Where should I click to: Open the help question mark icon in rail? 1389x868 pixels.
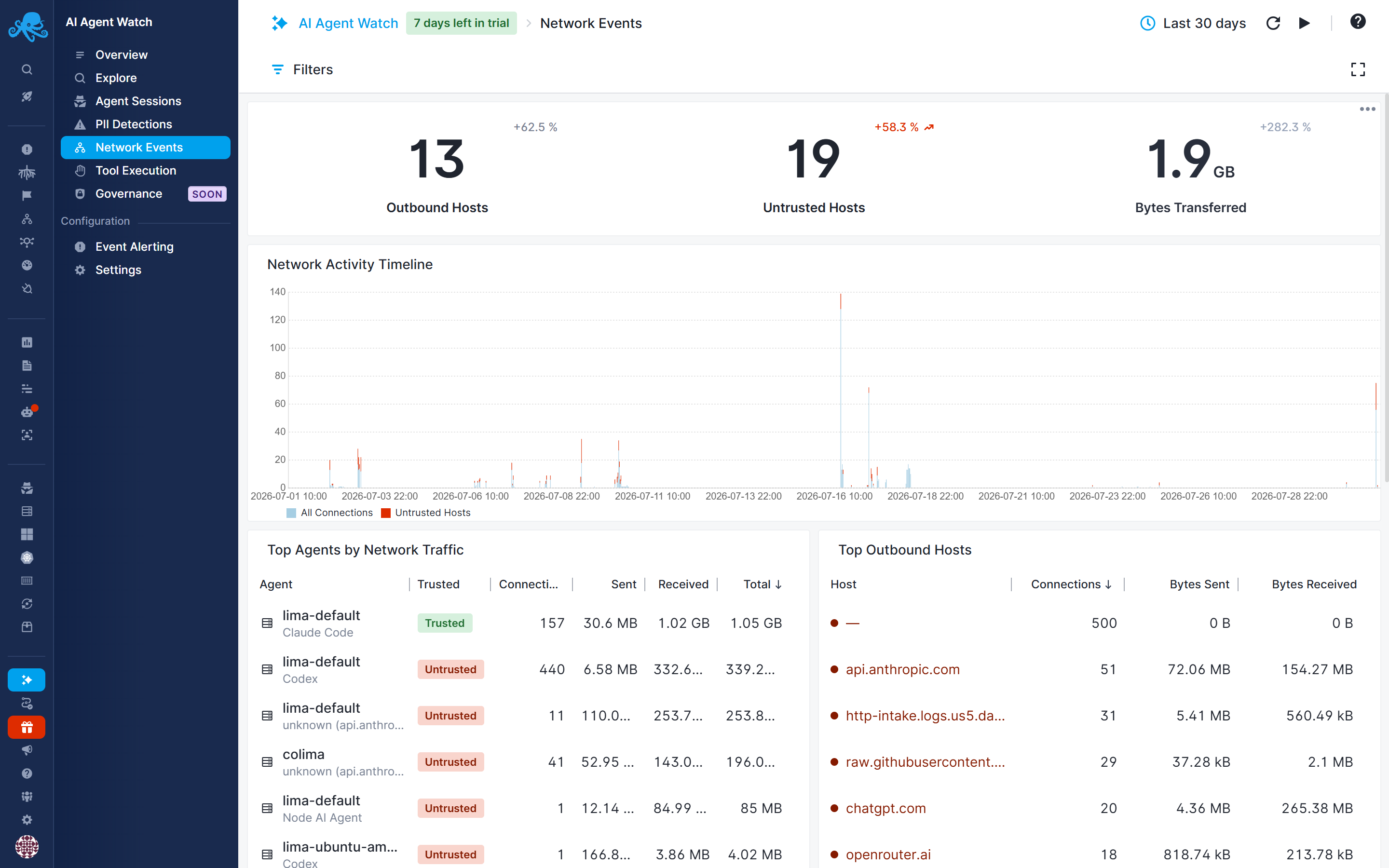click(x=27, y=773)
